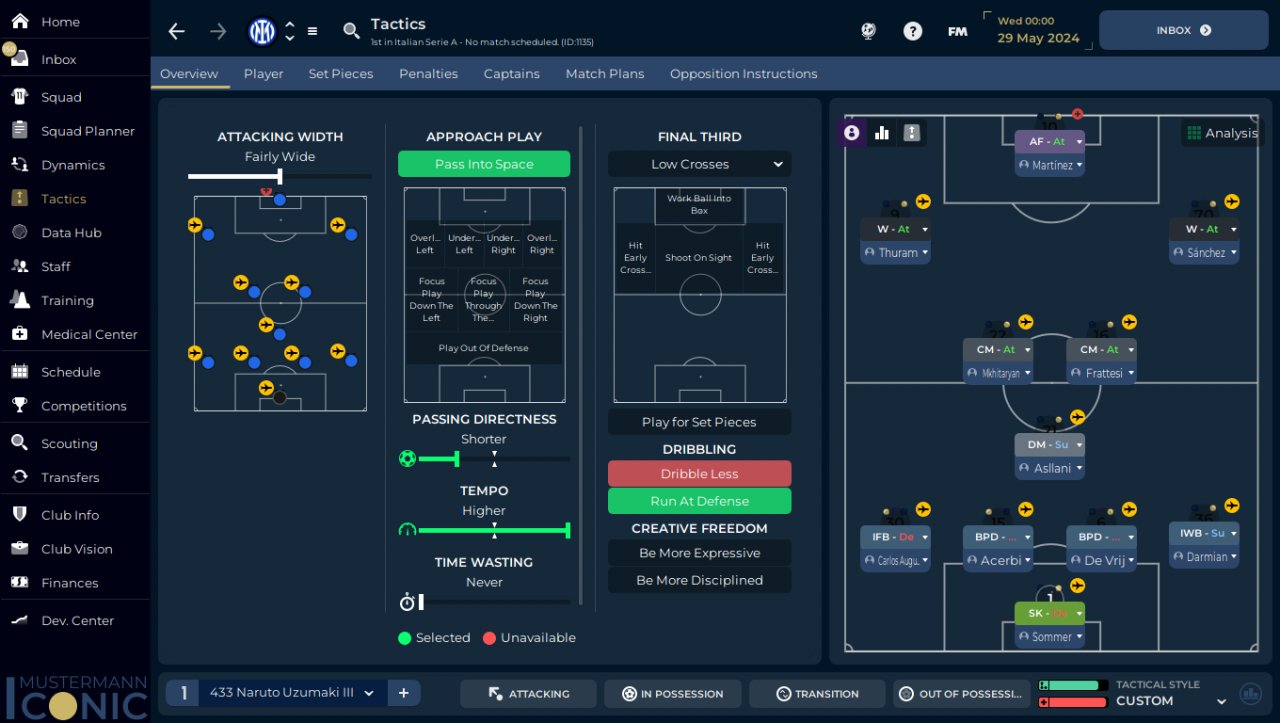Open the Home screen from the sidebar
1280x723 pixels.
coord(60,22)
